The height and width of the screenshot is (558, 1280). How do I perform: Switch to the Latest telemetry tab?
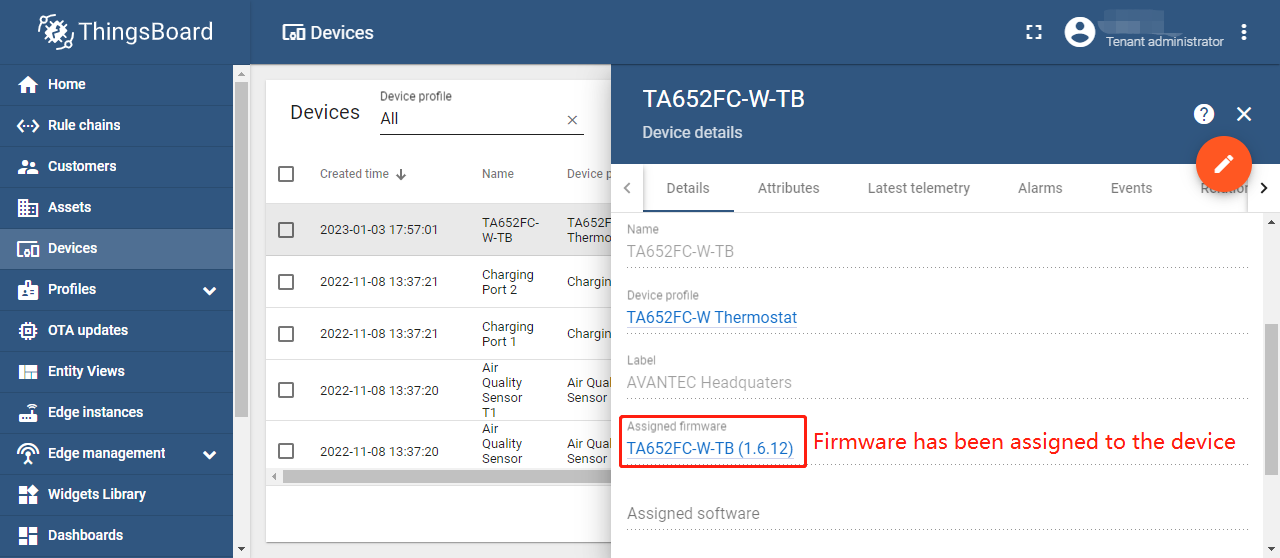pyautogui.click(x=919, y=188)
